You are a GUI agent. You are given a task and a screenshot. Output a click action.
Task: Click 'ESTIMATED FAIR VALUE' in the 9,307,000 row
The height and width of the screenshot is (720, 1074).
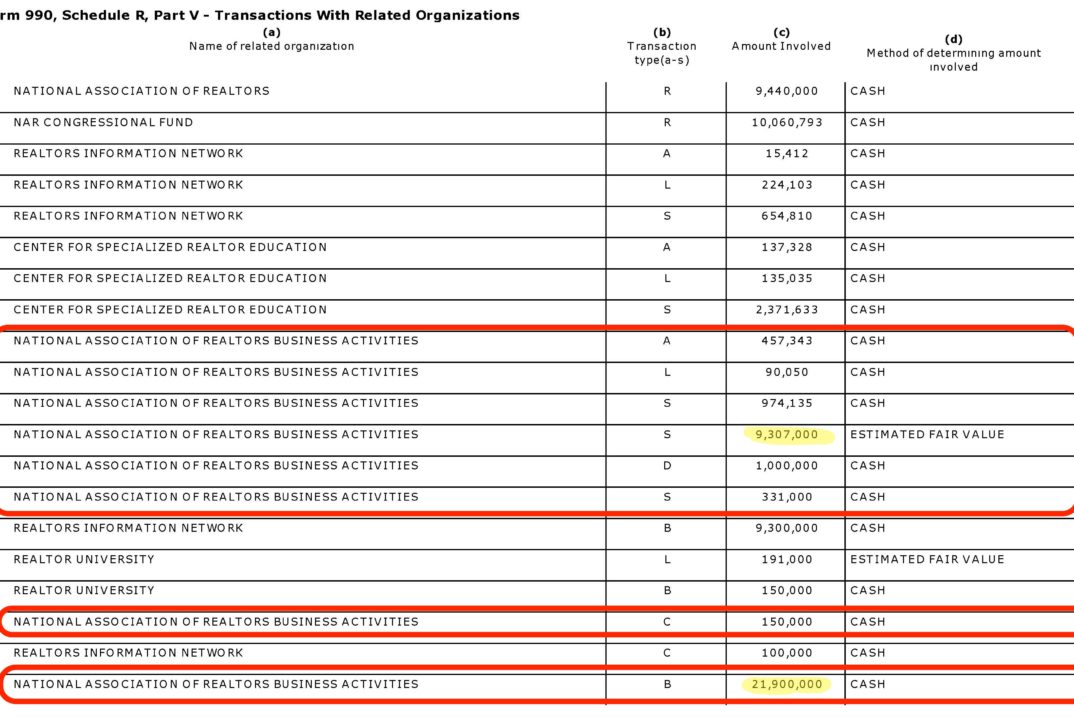click(x=927, y=434)
